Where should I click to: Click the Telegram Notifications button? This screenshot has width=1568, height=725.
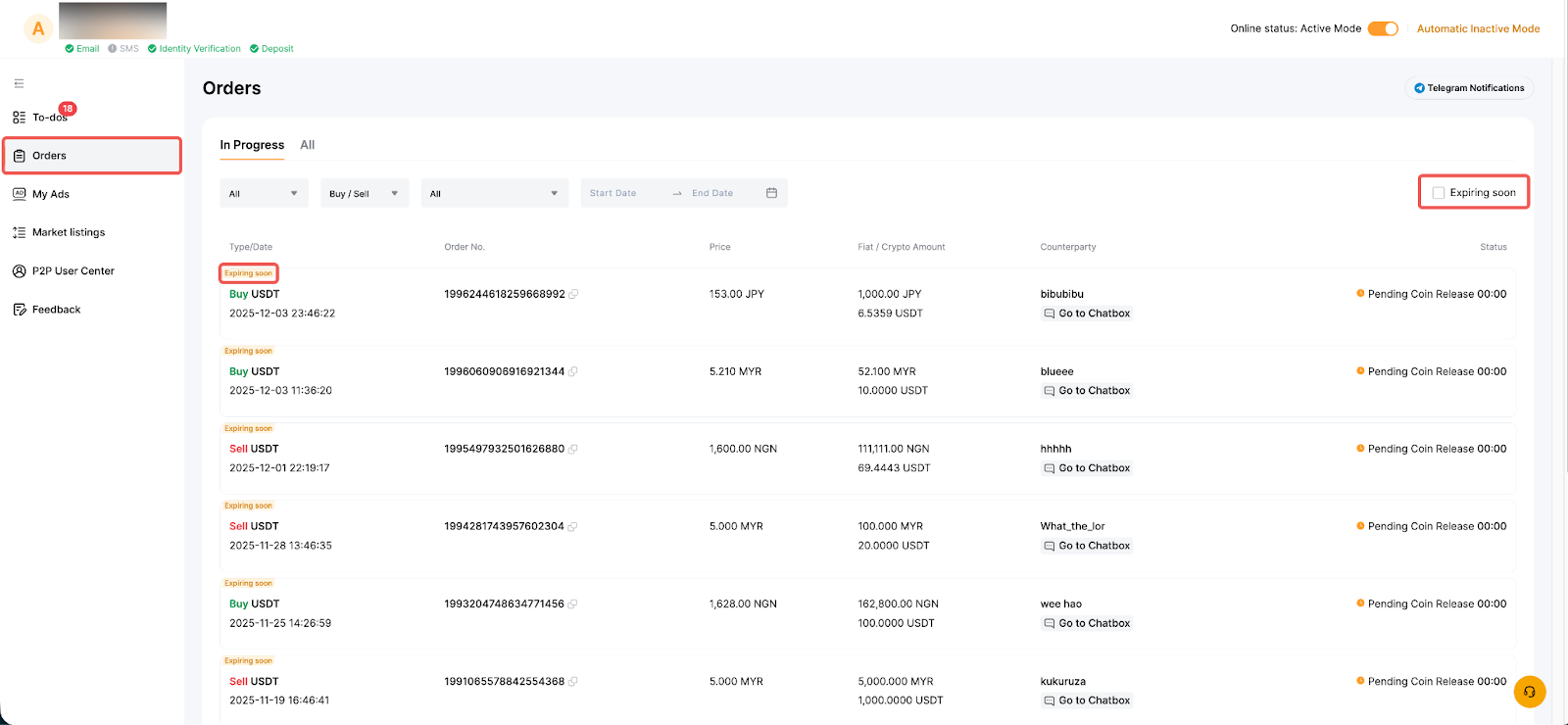[1469, 88]
